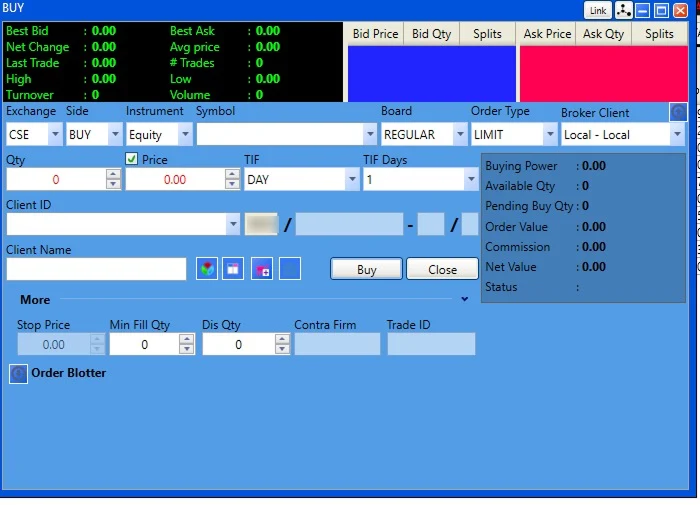Click the table window icon beside Client Name
The height and width of the screenshot is (505, 700).
233,269
